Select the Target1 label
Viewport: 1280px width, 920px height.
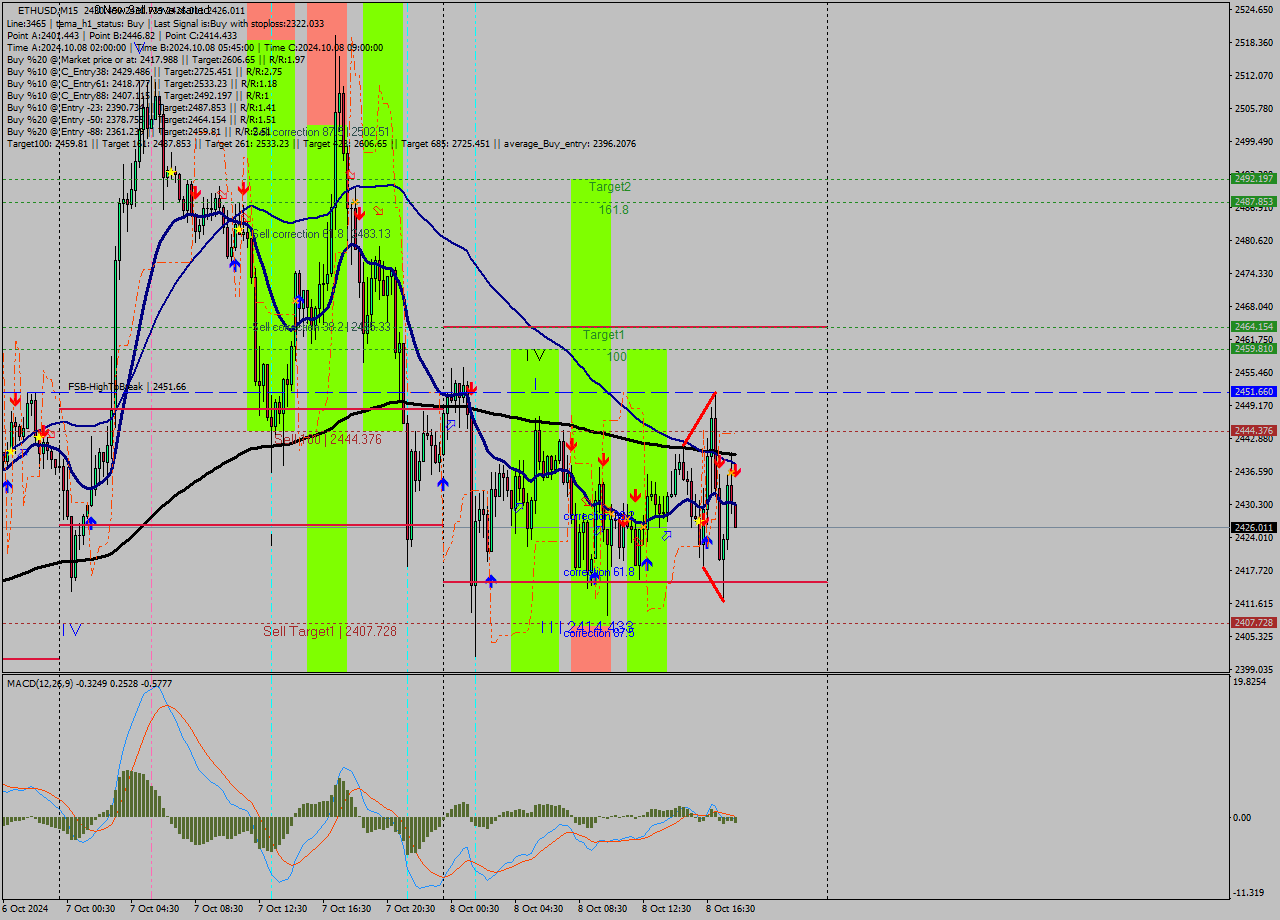pos(604,335)
